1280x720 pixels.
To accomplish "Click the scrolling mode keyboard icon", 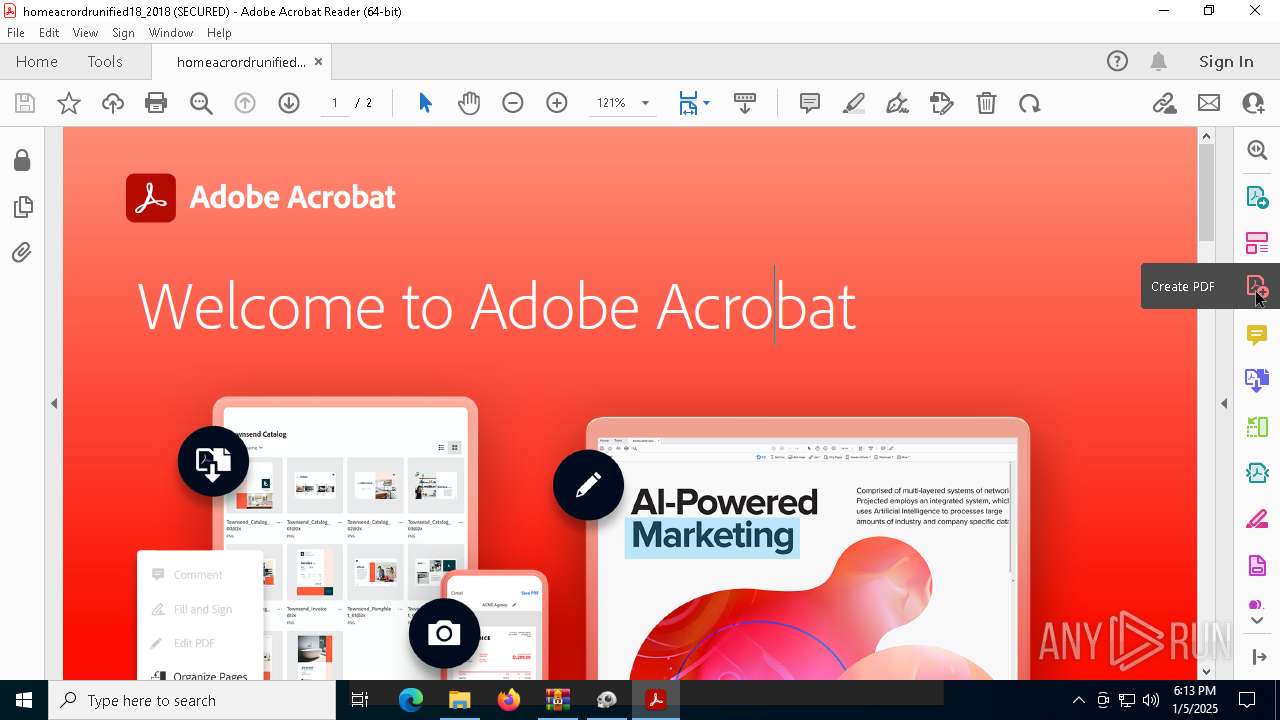I will click(745, 103).
